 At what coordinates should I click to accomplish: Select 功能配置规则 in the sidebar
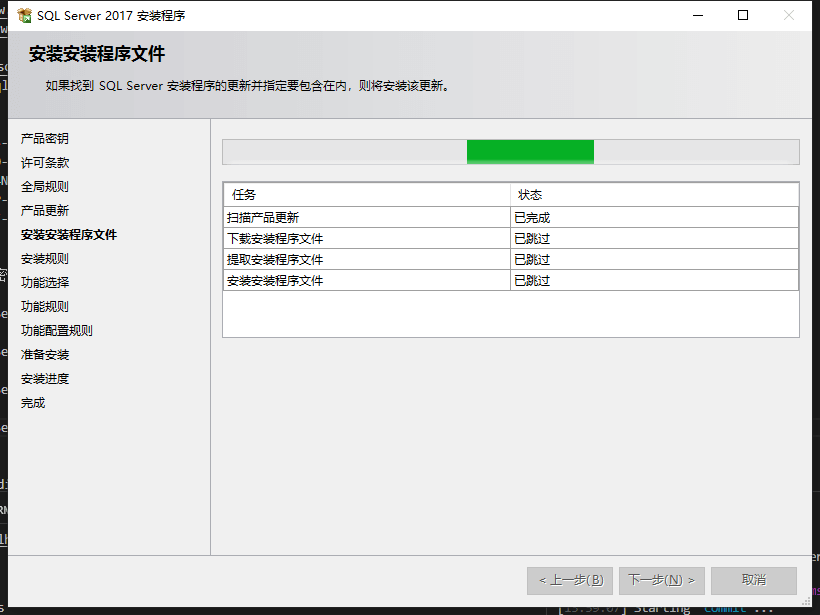pyautogui.click(x=57, y=331)
